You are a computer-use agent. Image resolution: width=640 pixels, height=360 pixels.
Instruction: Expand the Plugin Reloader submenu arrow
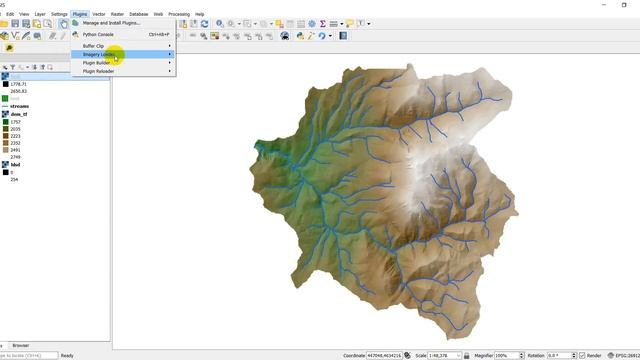pos(169,71)
